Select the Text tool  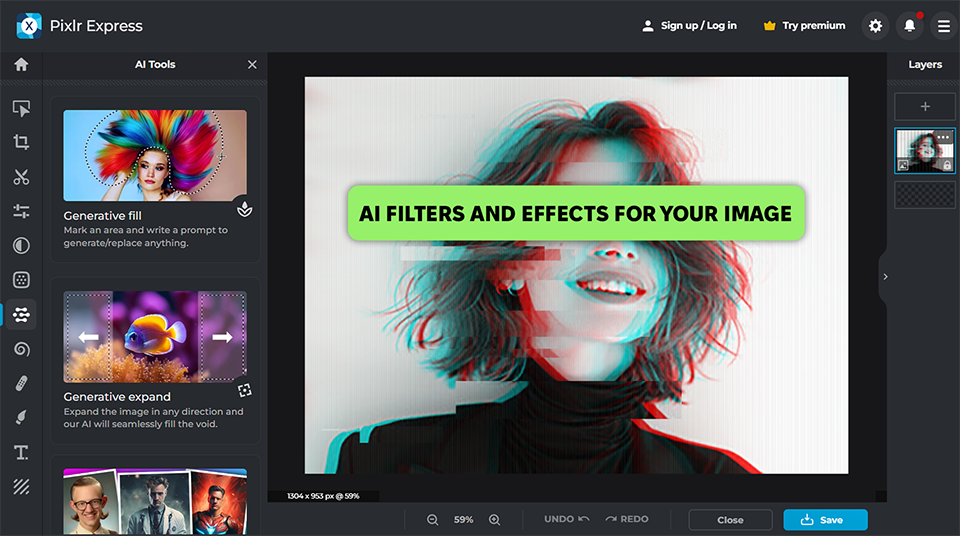click(21, 453)
